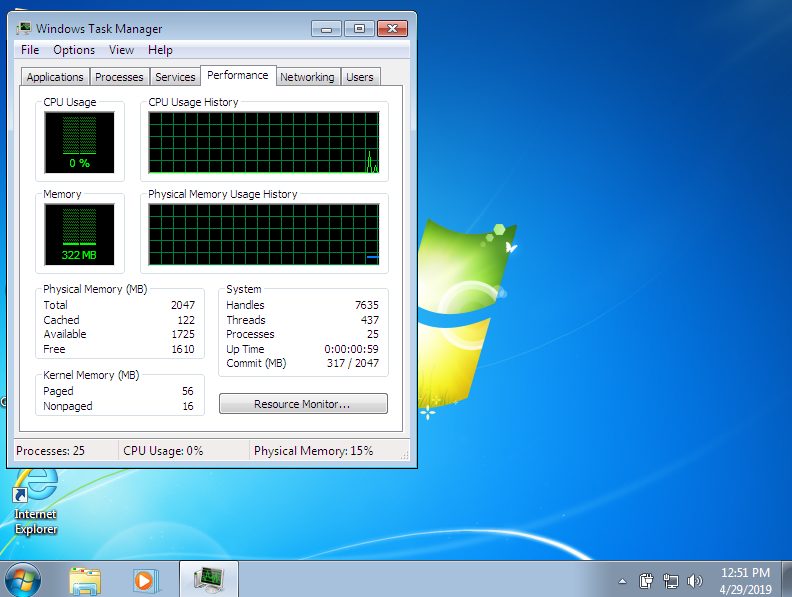Click the Nonpaged value 16
This screenshot has width=792, height=597.
188,406
